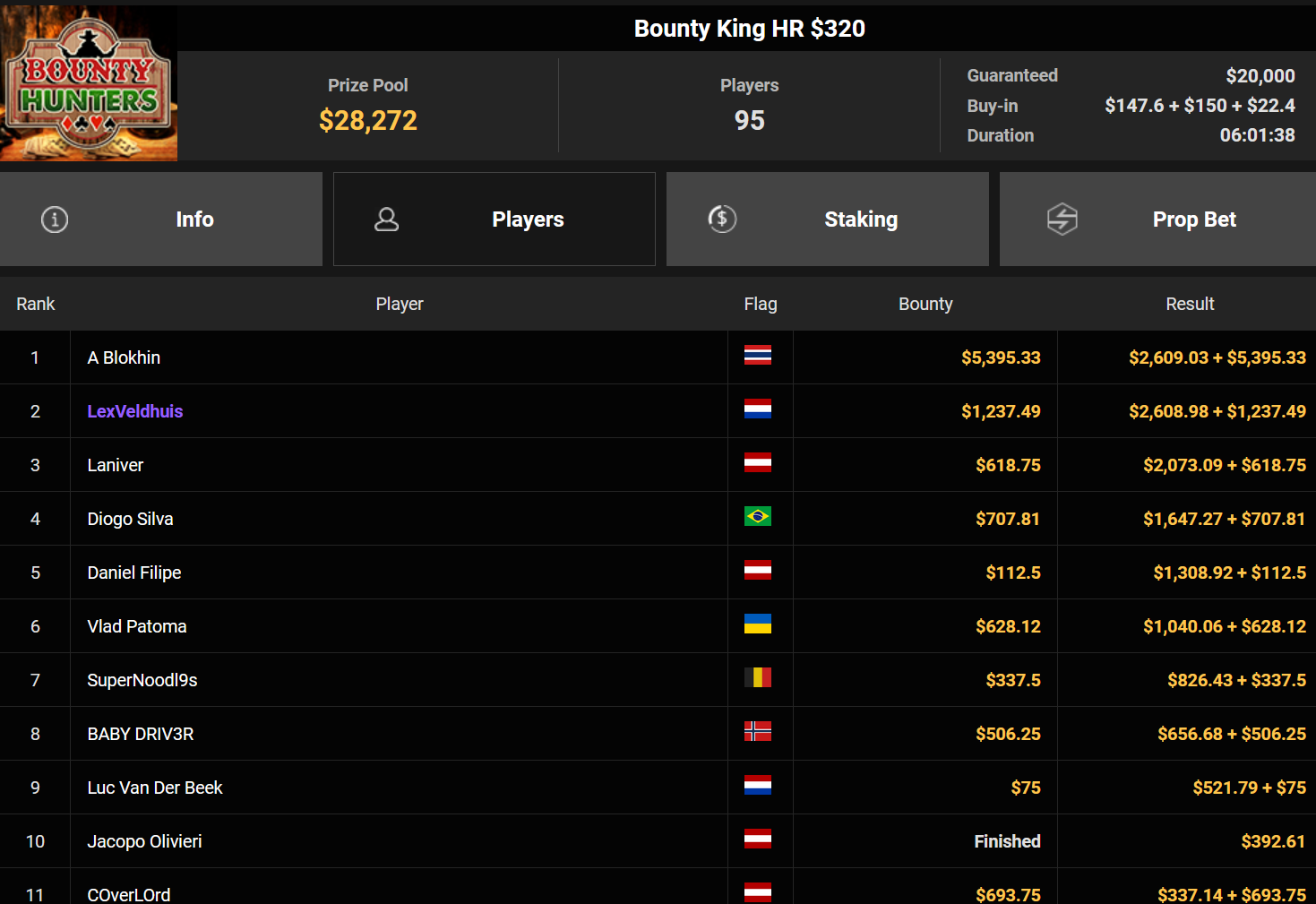Image resolution: width=1316 pixels, height=904 pixels.
Task: Sort by the Bounty column header
Action: click(x=925, y=304)
